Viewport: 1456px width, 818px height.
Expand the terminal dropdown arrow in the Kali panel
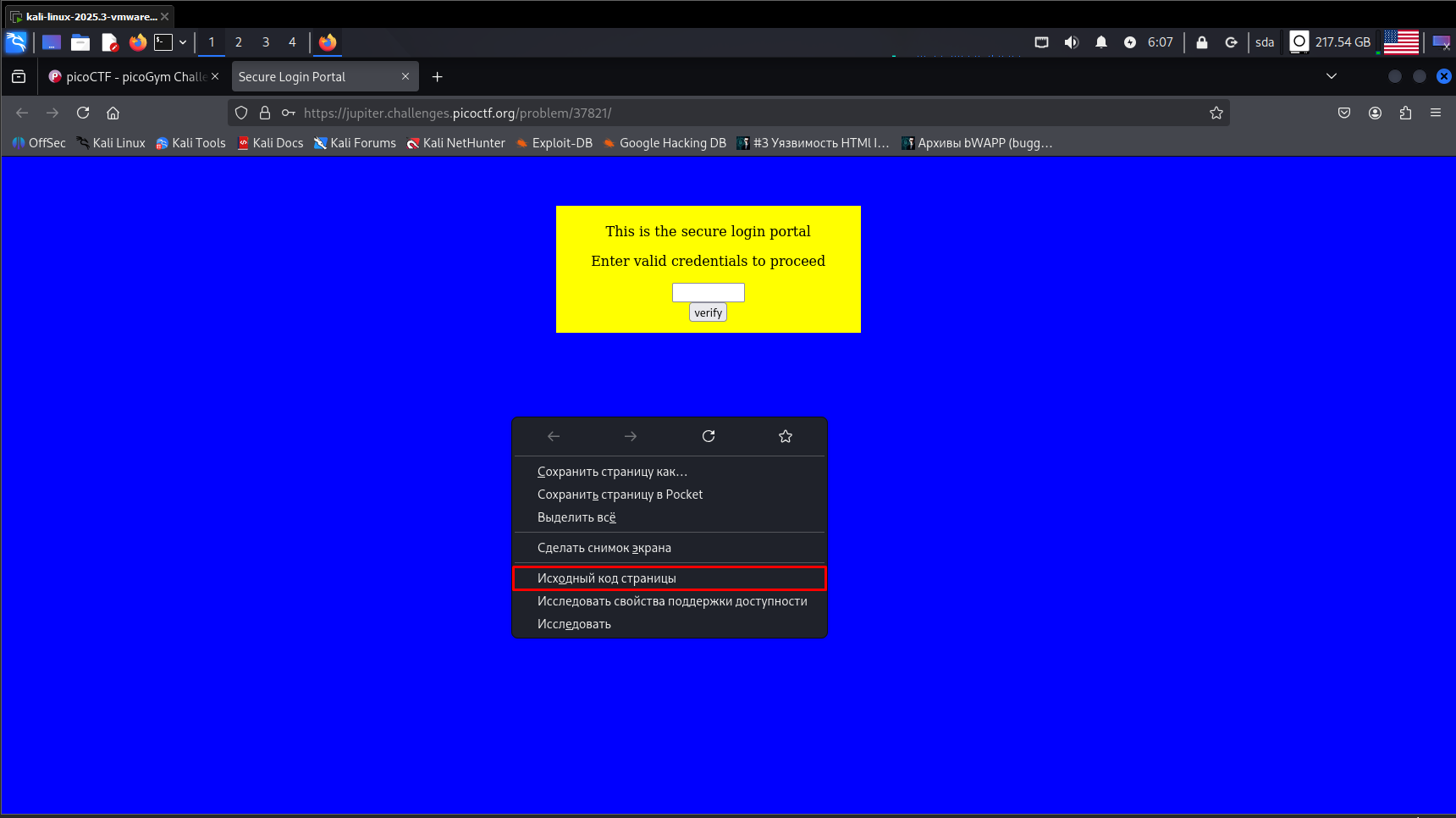[x=183, y=41]
